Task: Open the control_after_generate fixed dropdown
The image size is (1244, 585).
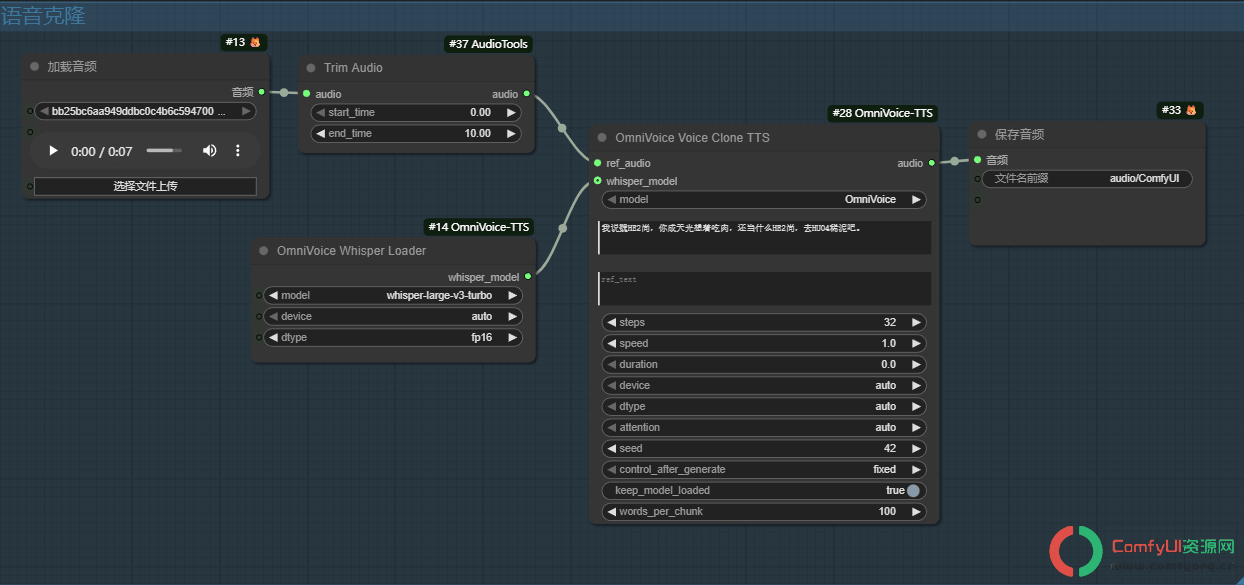Action: pos(764,469)
